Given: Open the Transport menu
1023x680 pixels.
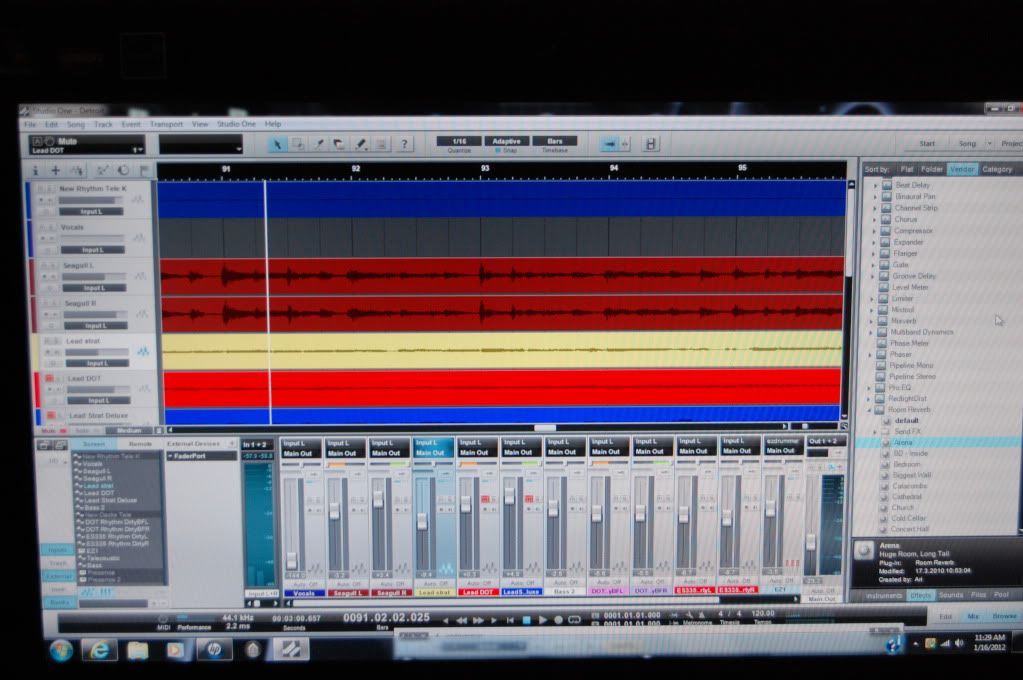Looking at the screenshot, I should pos(166,124).
